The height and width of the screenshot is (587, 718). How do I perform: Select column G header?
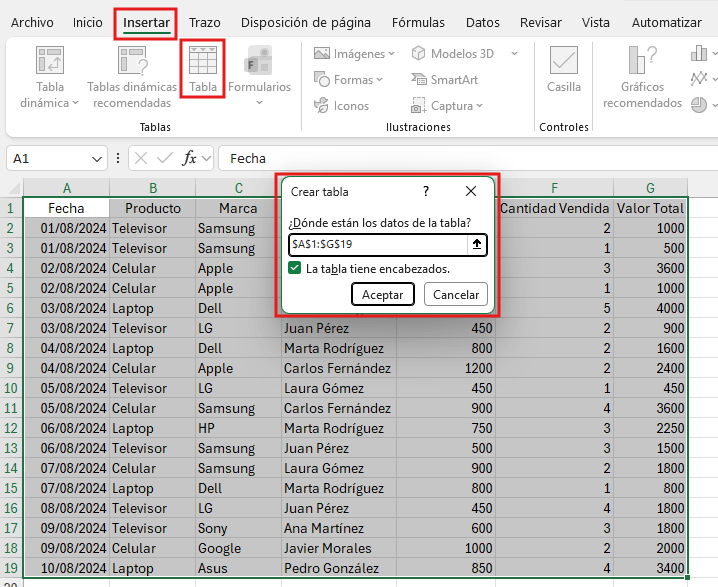coord(650,188)
